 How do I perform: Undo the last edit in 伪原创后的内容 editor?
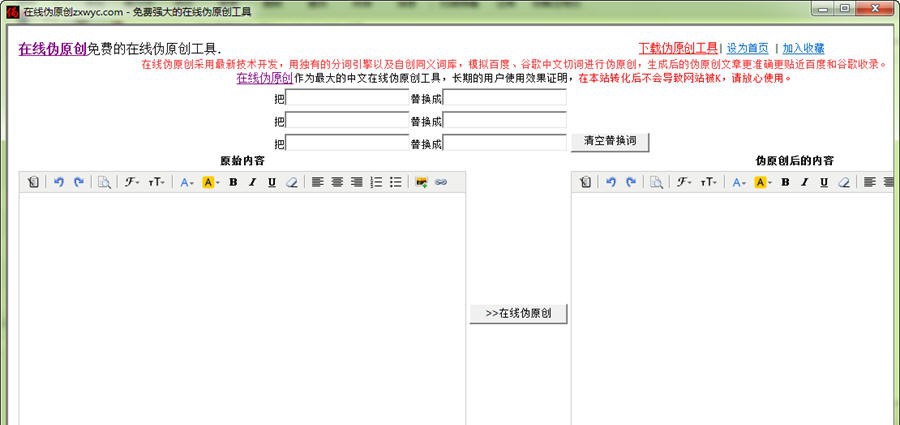pos(611,182)
